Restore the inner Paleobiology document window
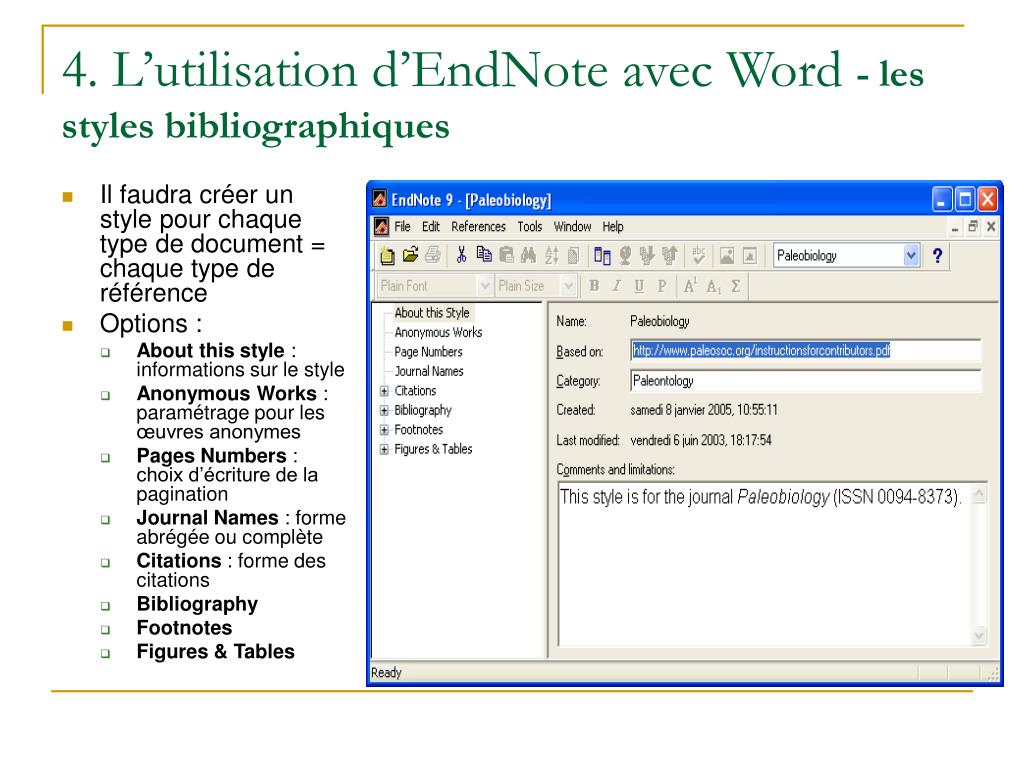The height and width of the screenshot is (768, 1024). [973, 227]
